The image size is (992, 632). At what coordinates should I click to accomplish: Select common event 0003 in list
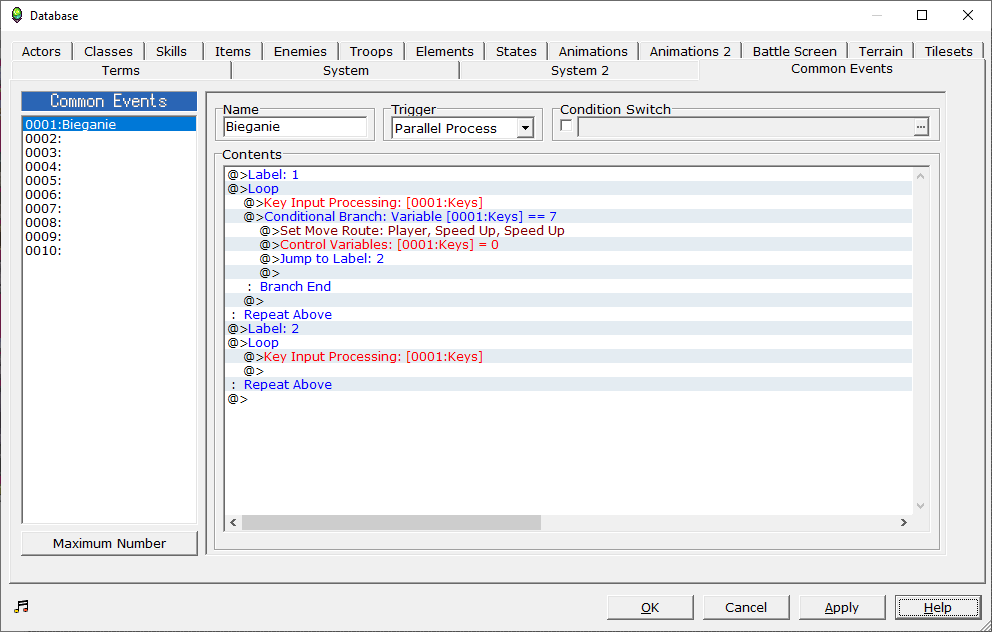(109, 152)
